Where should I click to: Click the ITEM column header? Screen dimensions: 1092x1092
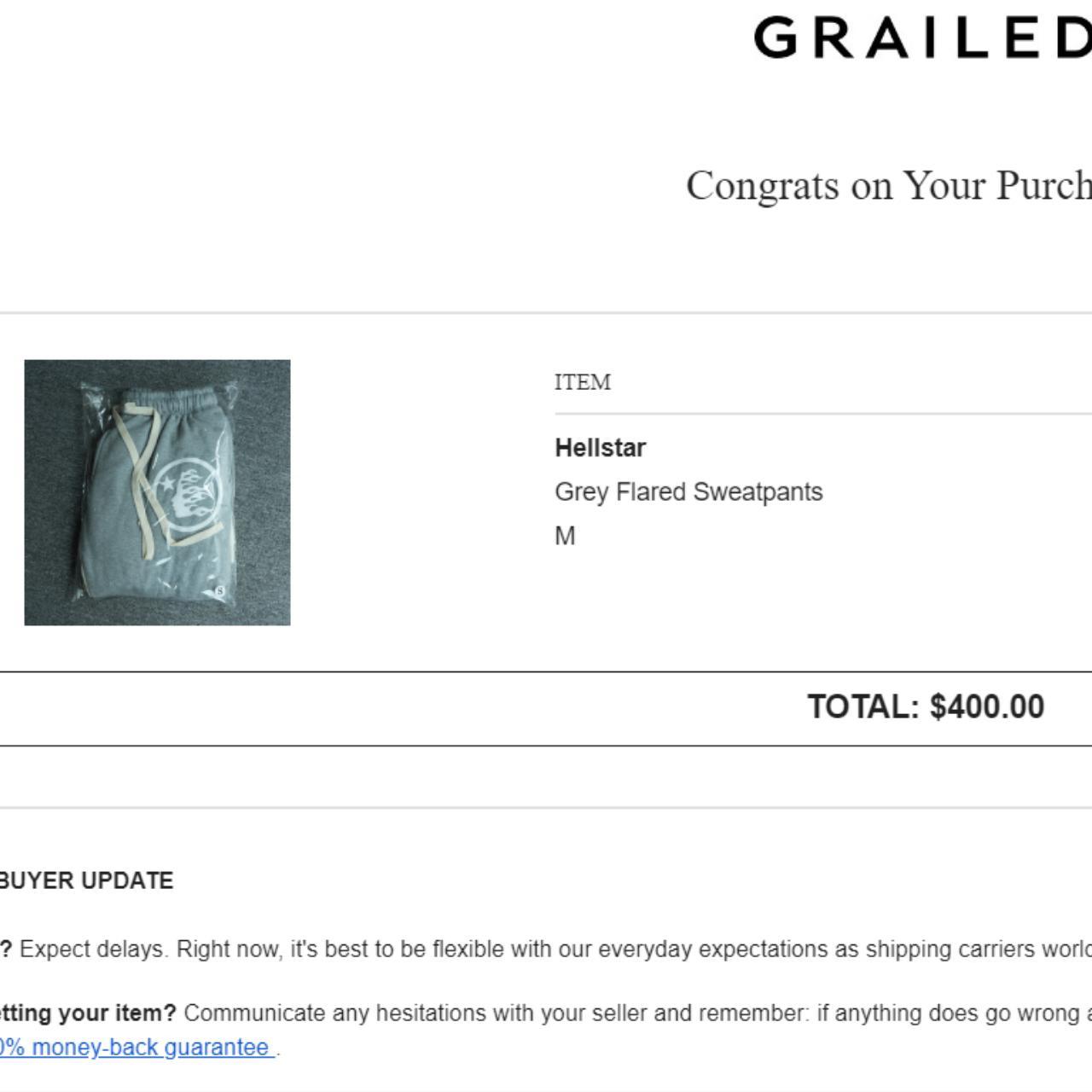583,382
